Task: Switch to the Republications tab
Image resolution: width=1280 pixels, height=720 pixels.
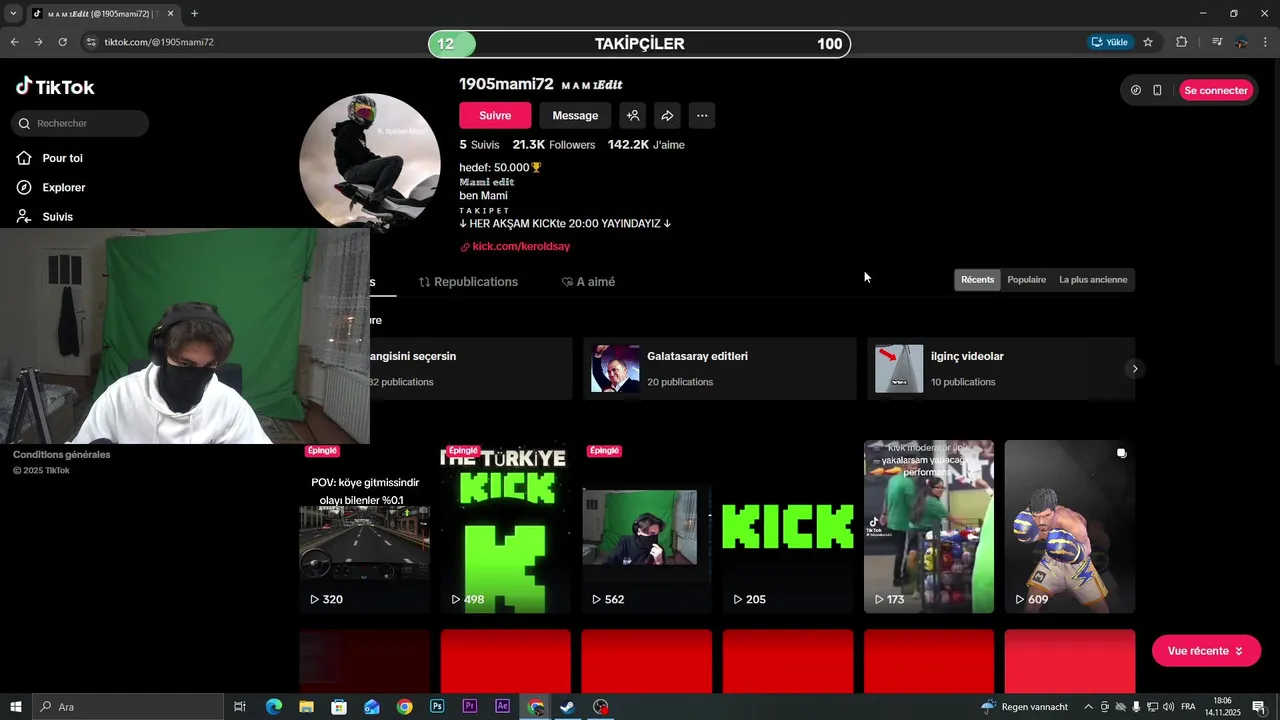Action: [468, 282]
